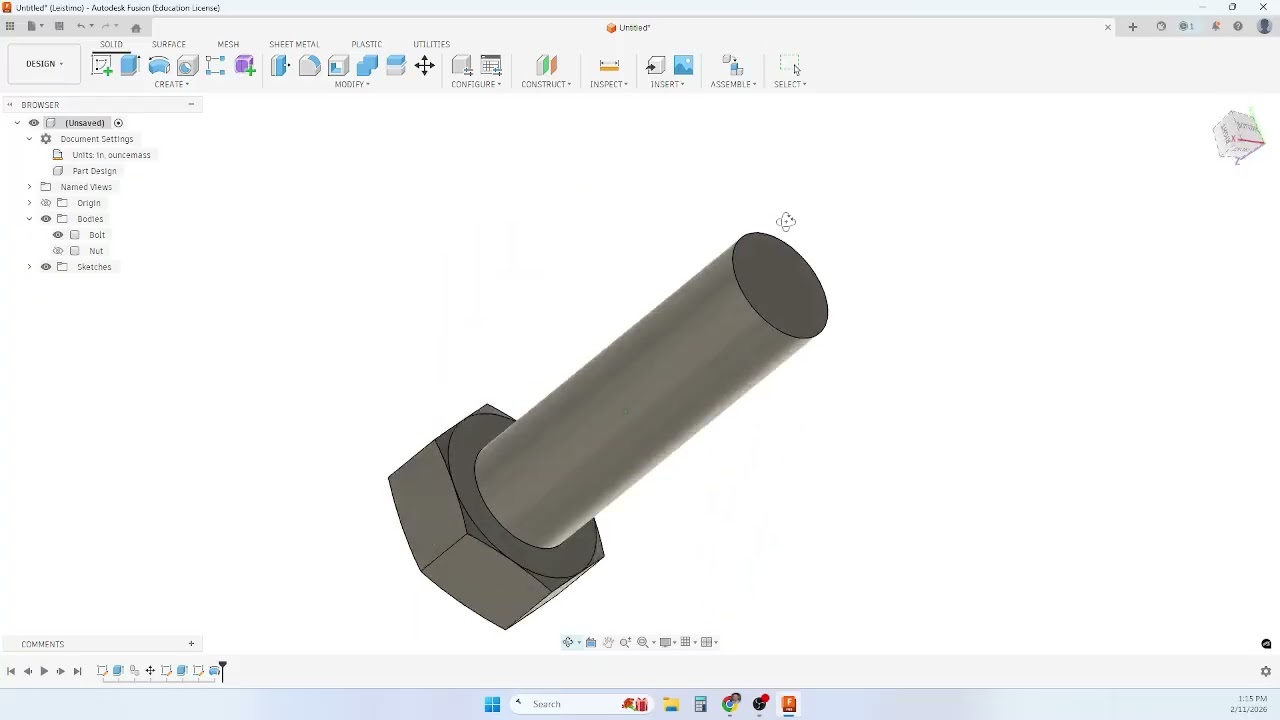1280x720 pixels.
Task: Select the Shell tool icon
Action: (338, 66)
